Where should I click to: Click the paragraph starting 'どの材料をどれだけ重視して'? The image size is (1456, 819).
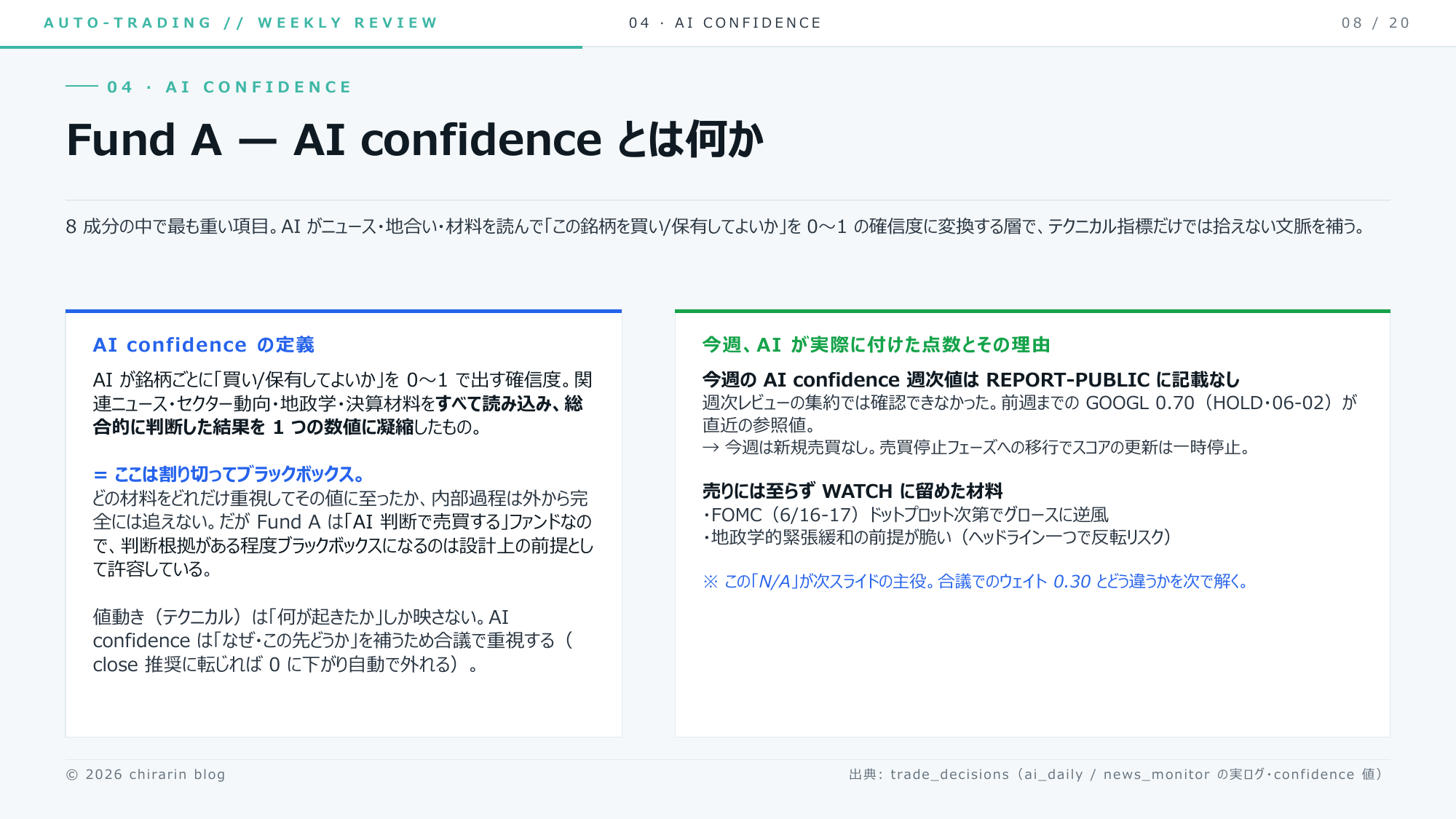click(343, 534)
